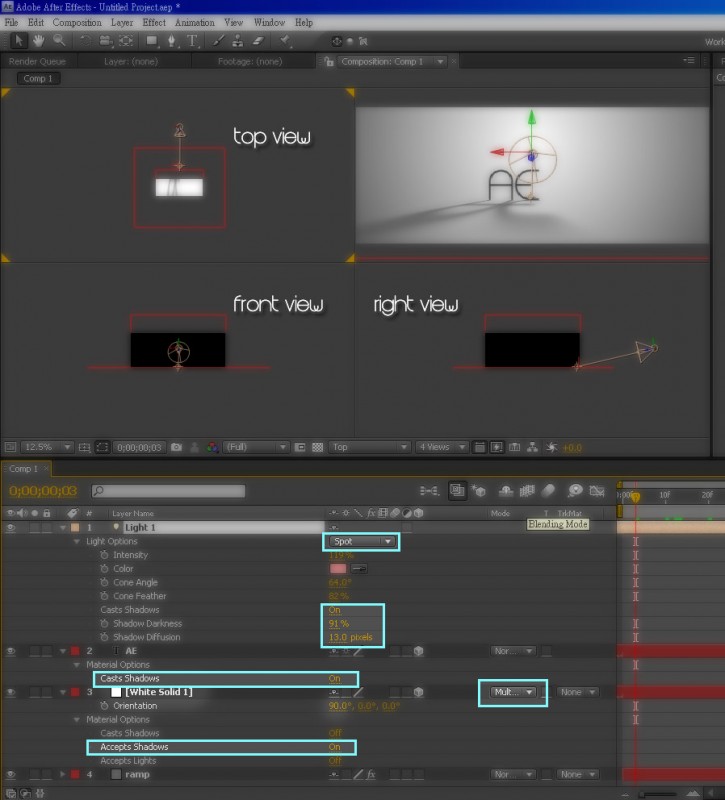This screenshot has height=800, width=725.
Task: Select the Hand tool
Action: [x=38, y=40]
